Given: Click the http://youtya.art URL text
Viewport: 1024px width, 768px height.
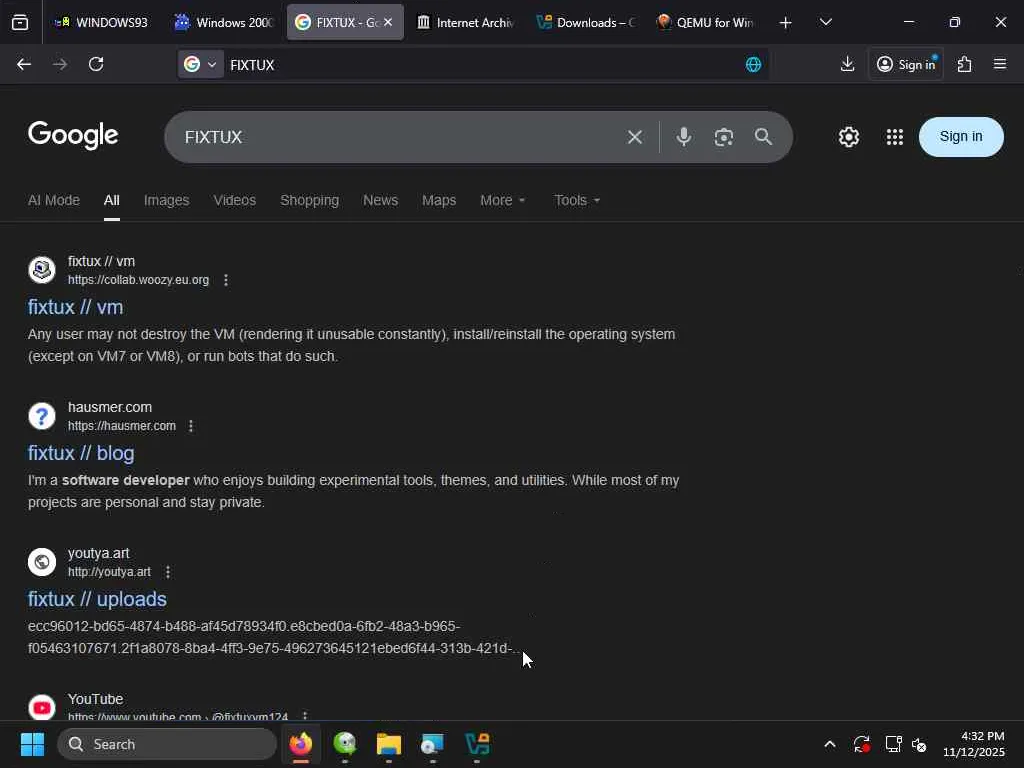Looking at the screenshot, I should (x=109, y=572).
